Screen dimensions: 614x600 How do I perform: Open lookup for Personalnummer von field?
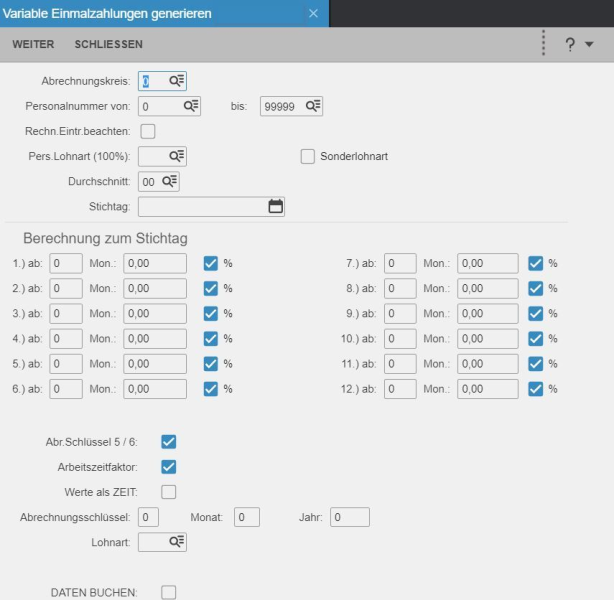(191, 106)
